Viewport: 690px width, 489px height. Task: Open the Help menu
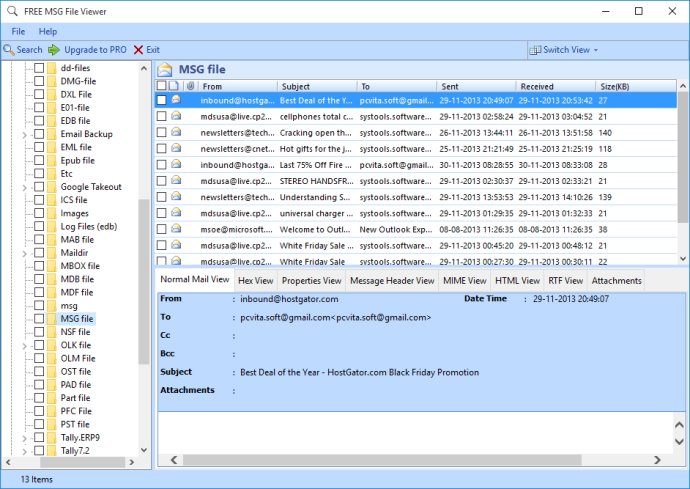coord(48,31)
